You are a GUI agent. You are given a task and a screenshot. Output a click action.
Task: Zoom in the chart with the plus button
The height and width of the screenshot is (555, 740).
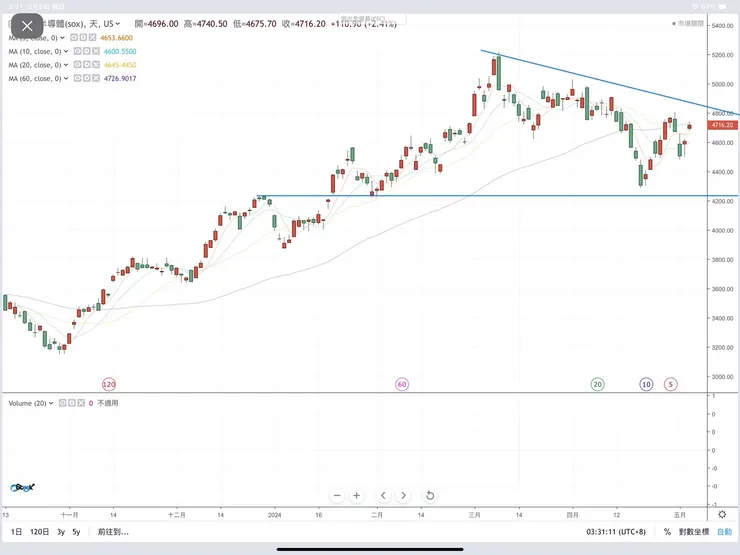[357, 496]
